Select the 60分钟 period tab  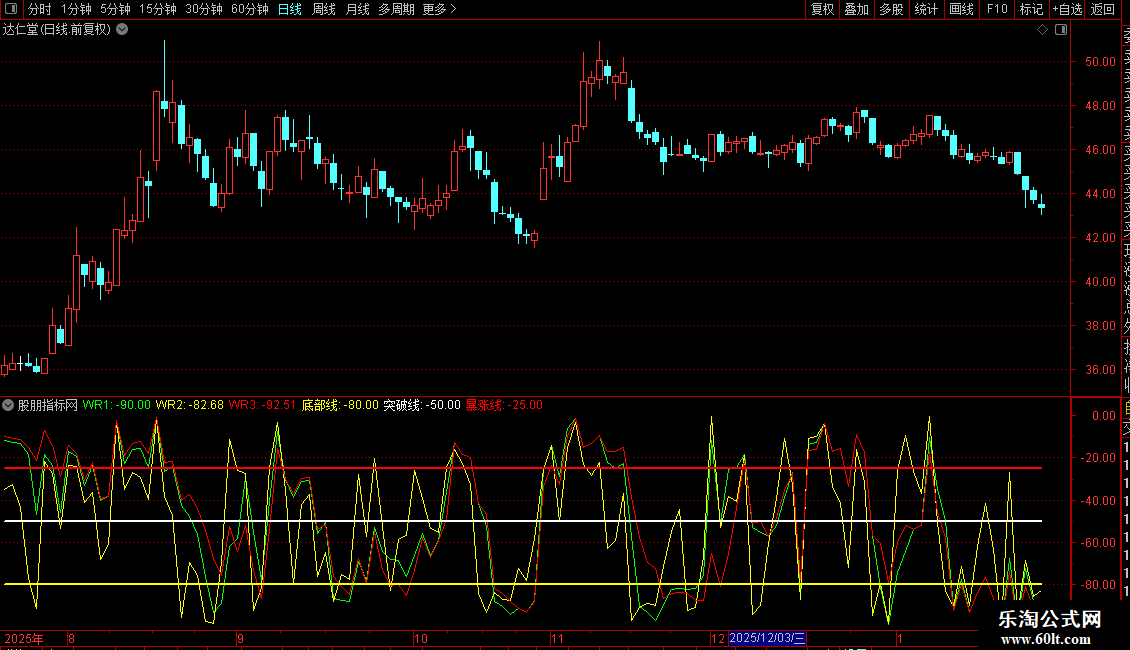(249, 9)
